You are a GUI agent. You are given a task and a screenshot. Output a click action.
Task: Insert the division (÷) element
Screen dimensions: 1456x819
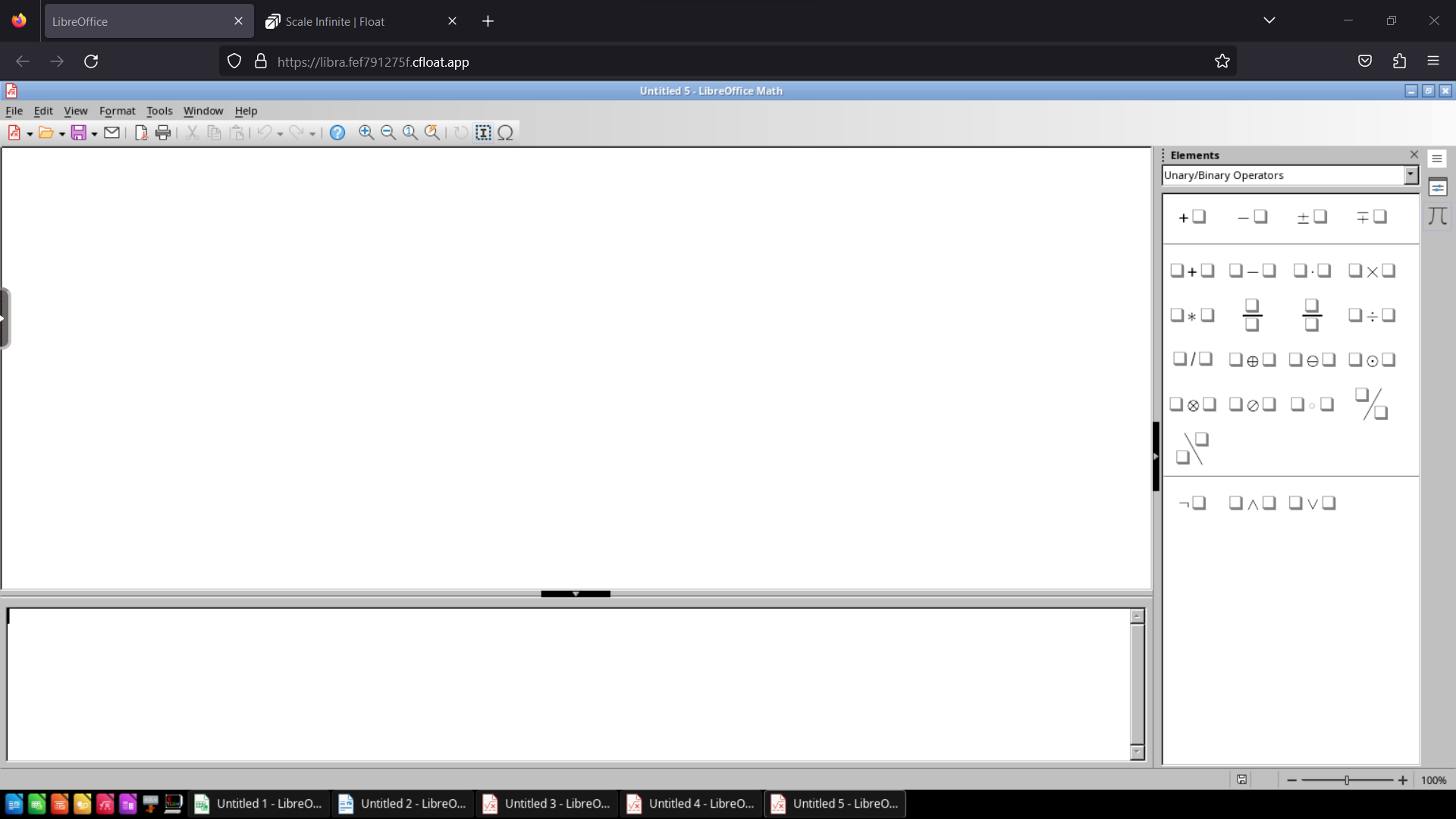click(1372, 315)
